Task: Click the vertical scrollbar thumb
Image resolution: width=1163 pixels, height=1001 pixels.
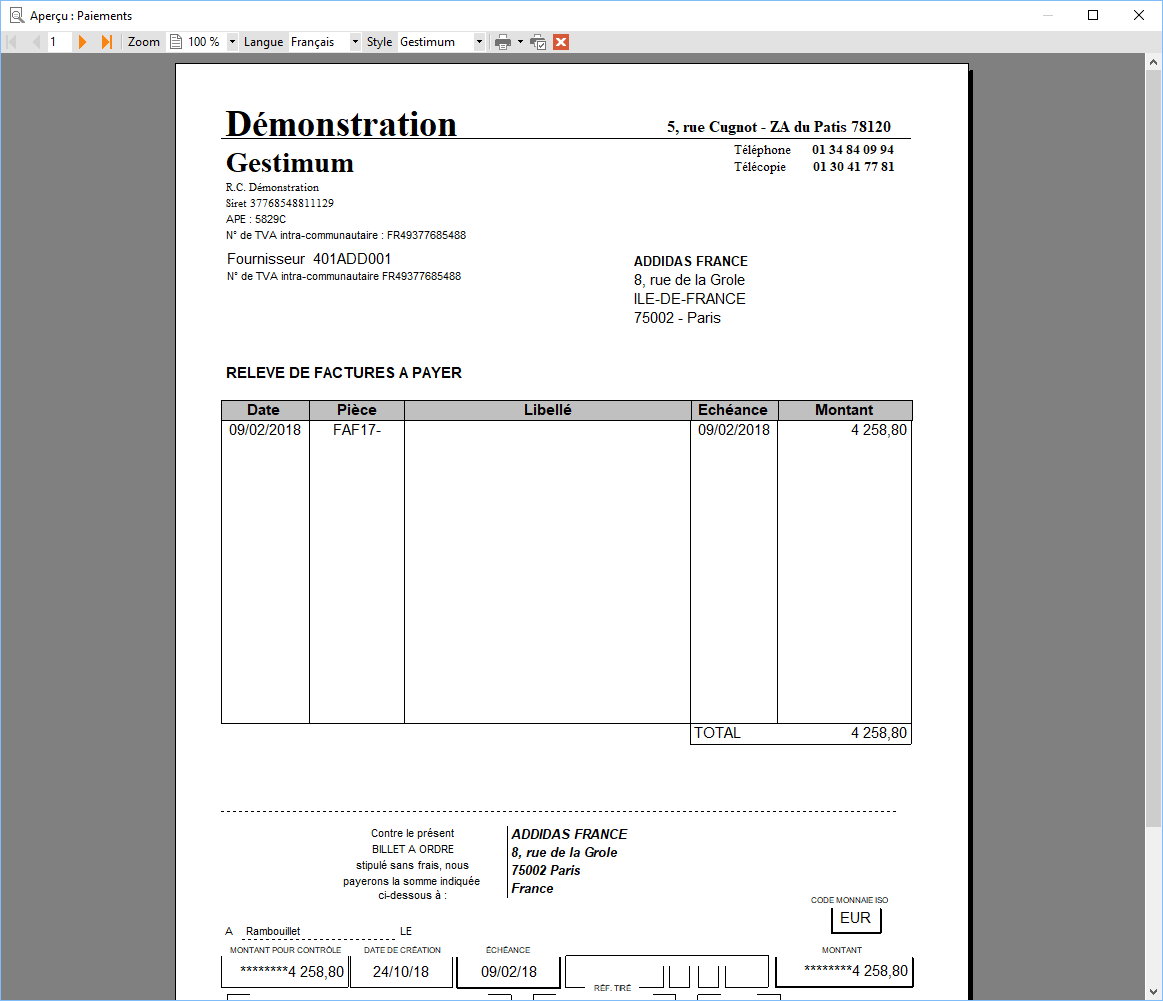Action: [x=1153, y=449]
